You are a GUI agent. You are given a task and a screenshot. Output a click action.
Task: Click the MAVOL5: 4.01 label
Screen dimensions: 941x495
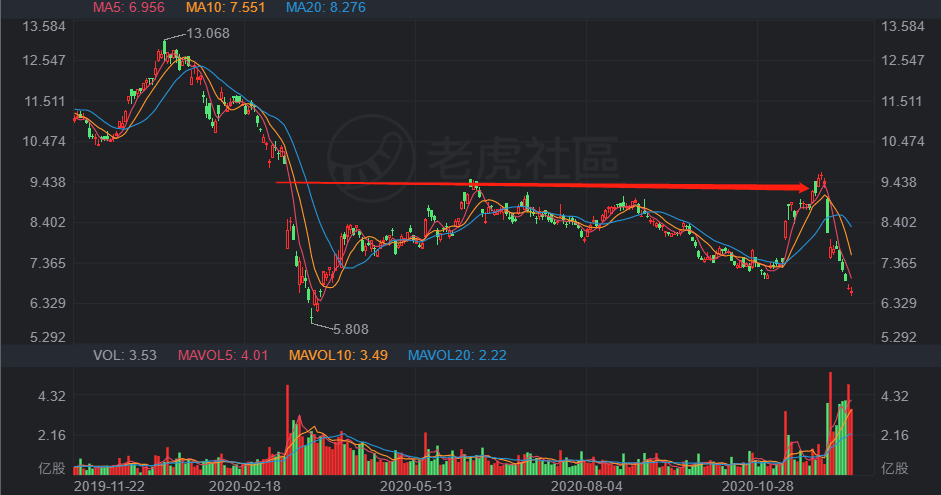click(223, 355)
